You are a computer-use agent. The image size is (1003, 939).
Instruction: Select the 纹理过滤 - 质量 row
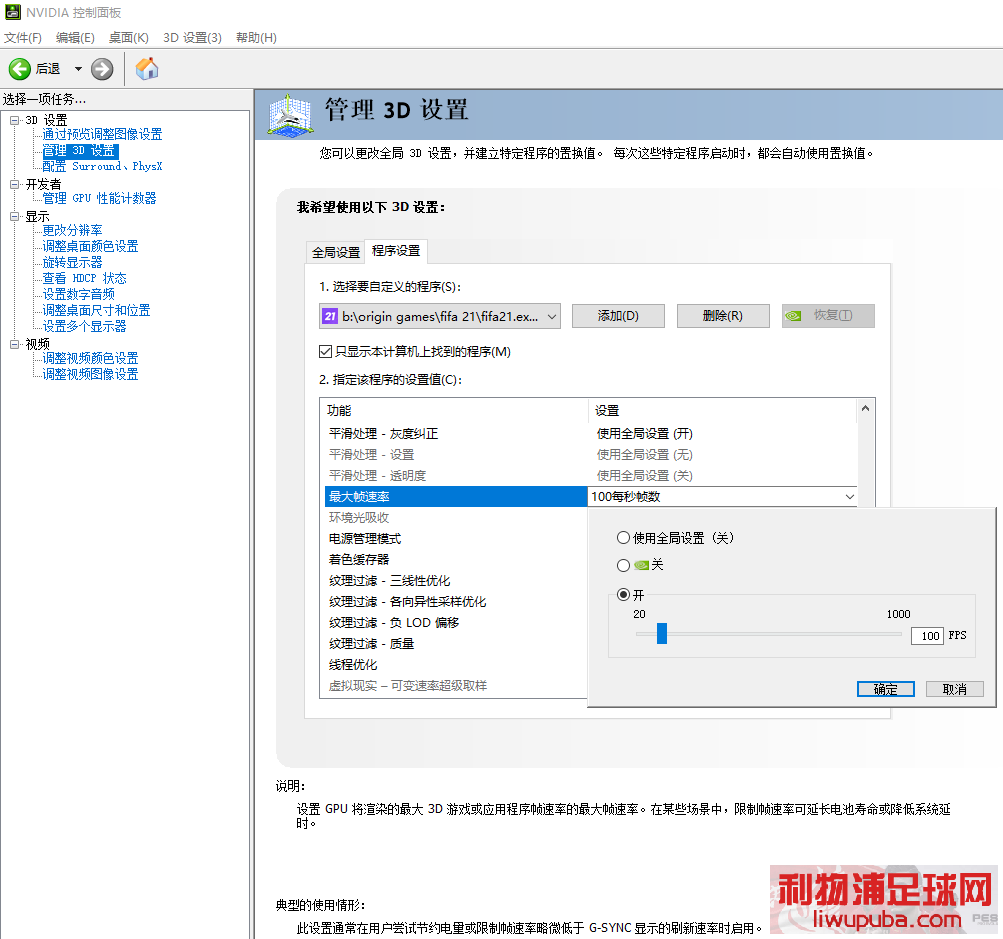[456, 643]
